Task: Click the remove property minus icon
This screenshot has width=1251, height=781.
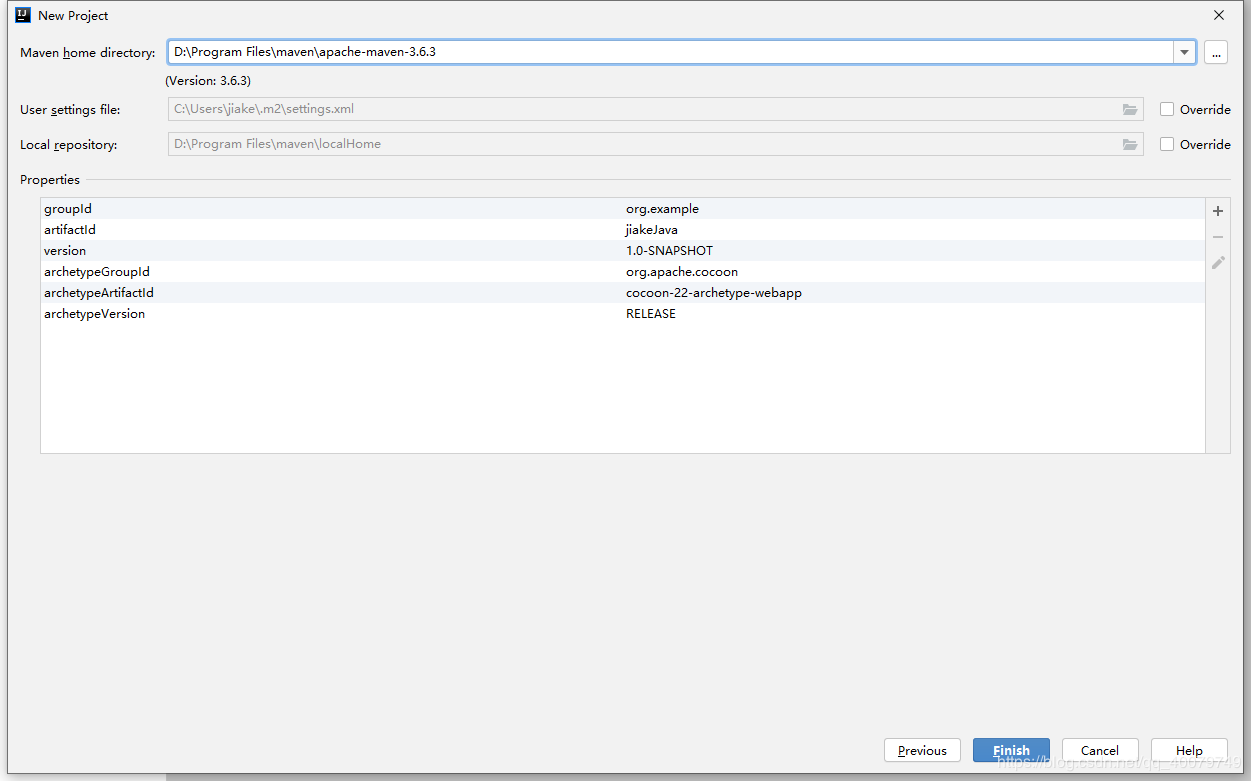Action: point(1218,237)
